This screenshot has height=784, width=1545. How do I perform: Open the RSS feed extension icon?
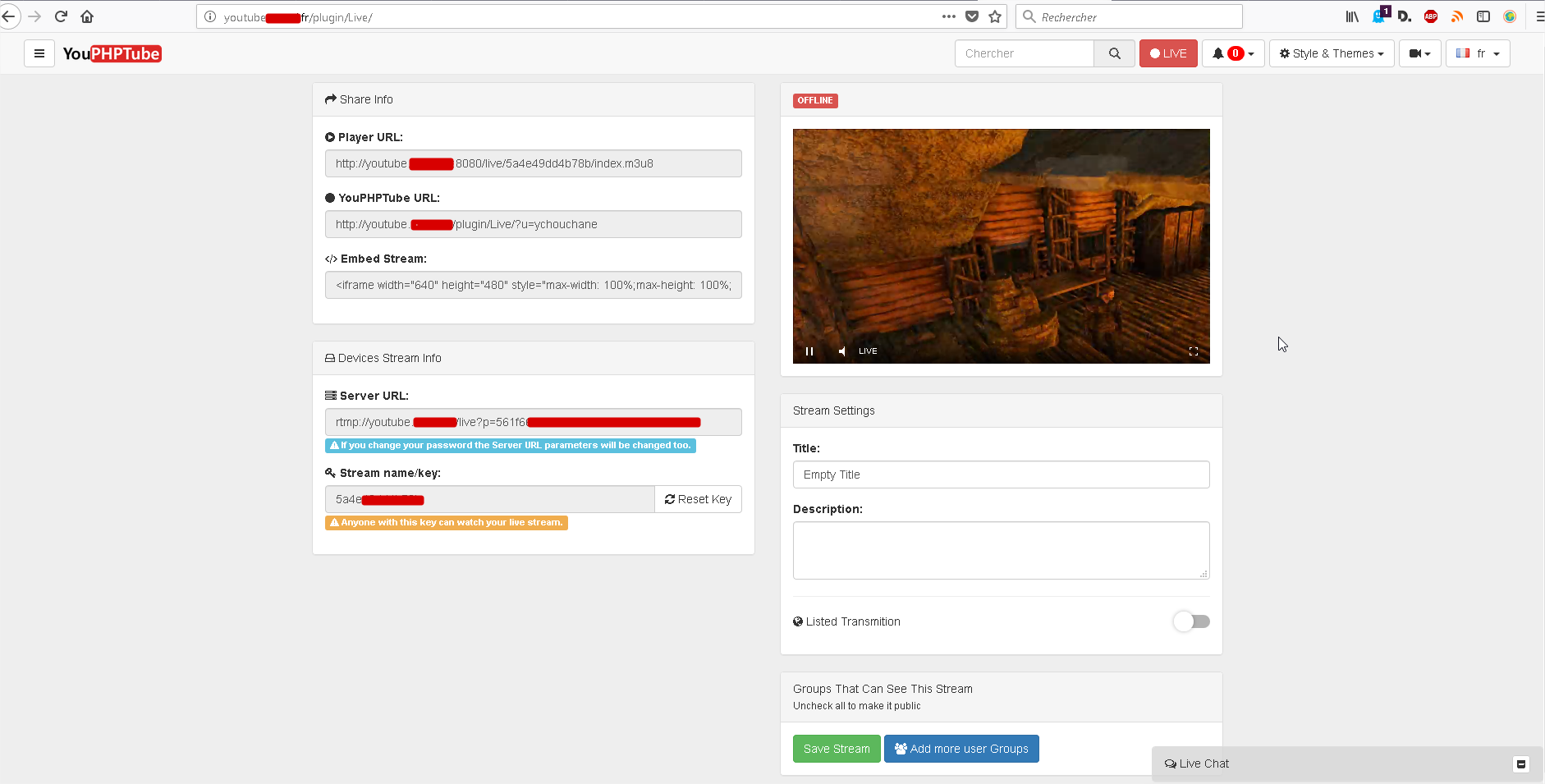click(x=1457, y=16)
